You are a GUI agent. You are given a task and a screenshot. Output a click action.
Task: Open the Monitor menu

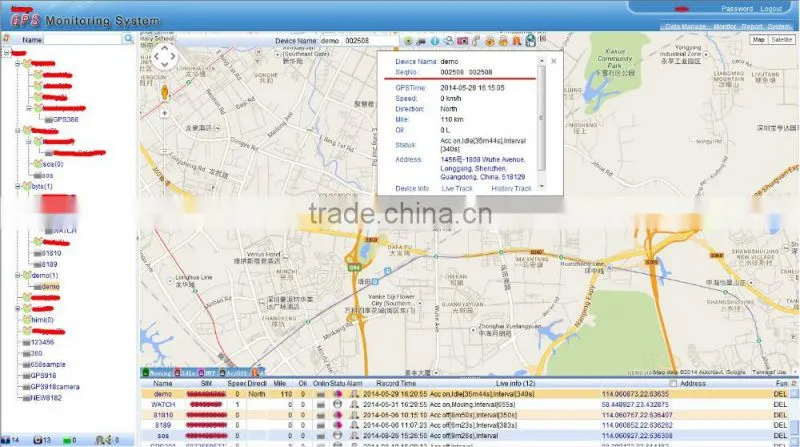click(x=724, y=27)
